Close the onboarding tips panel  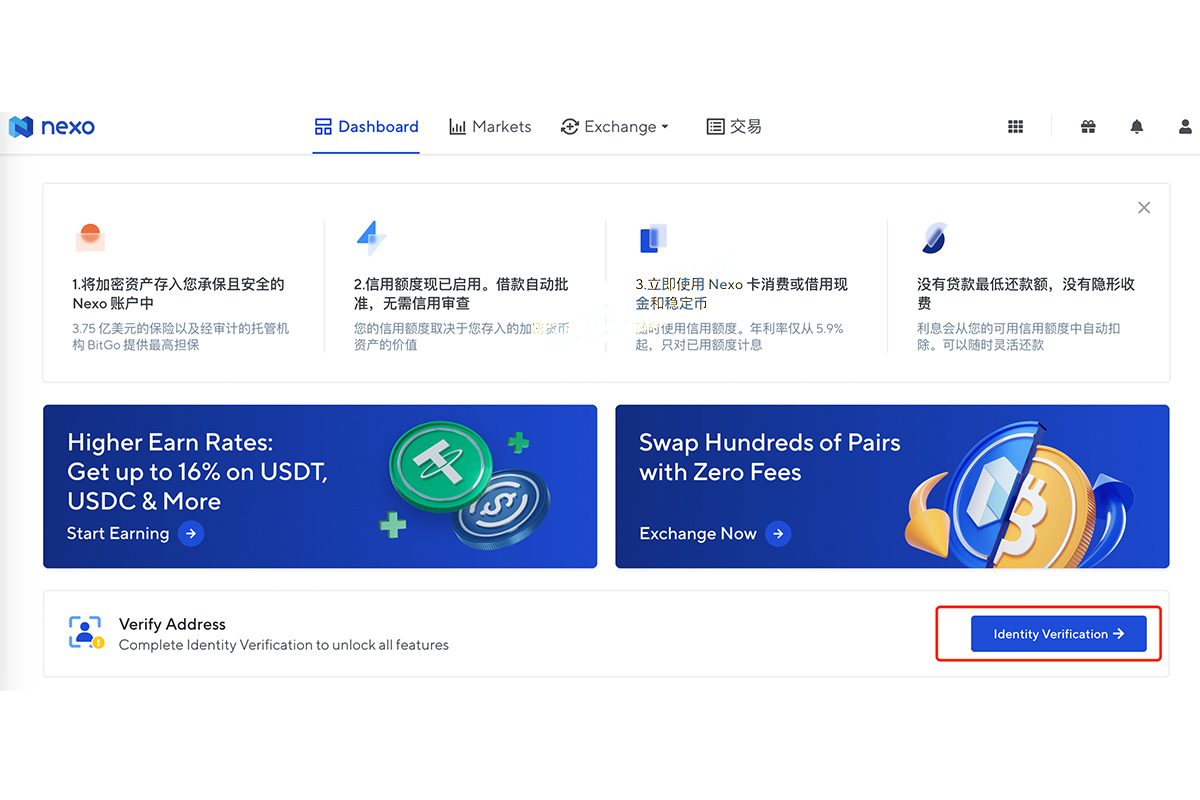(1144, 208)
